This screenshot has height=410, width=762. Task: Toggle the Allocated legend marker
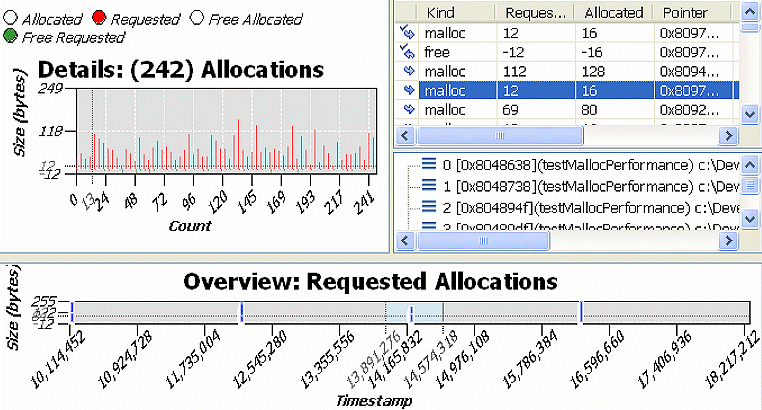(10, 19)
